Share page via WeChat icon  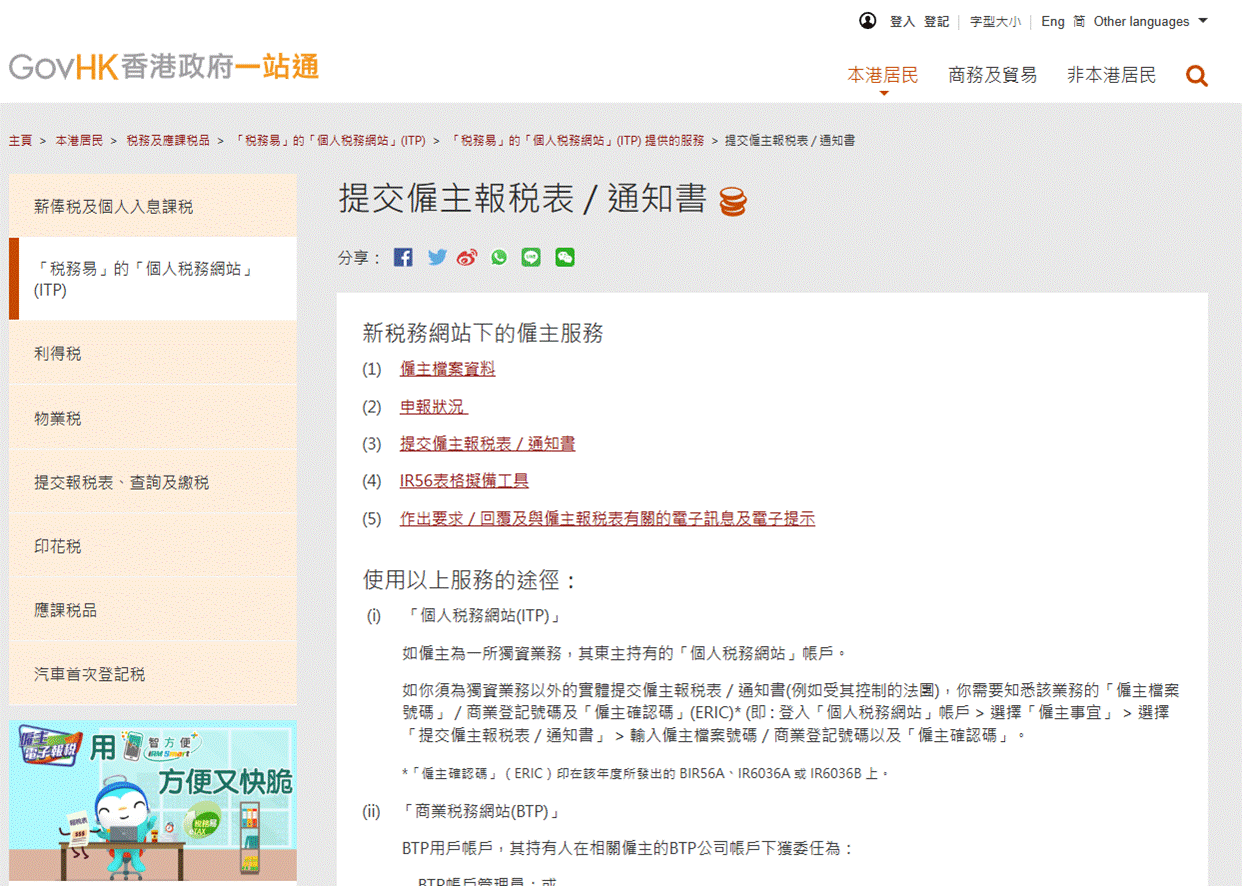(565, 257)
